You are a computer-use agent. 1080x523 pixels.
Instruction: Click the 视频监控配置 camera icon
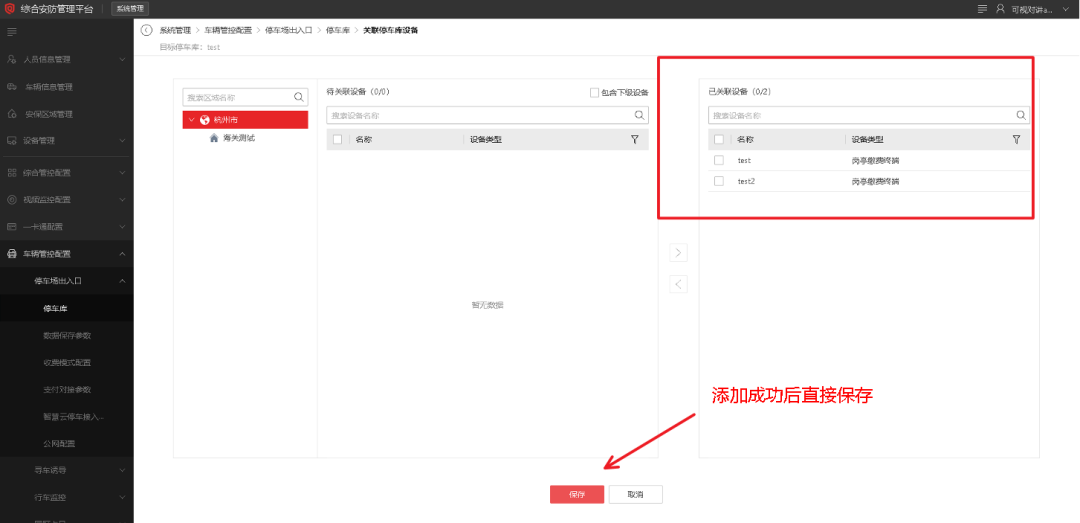pyautogui.click(x=12, y=199)
